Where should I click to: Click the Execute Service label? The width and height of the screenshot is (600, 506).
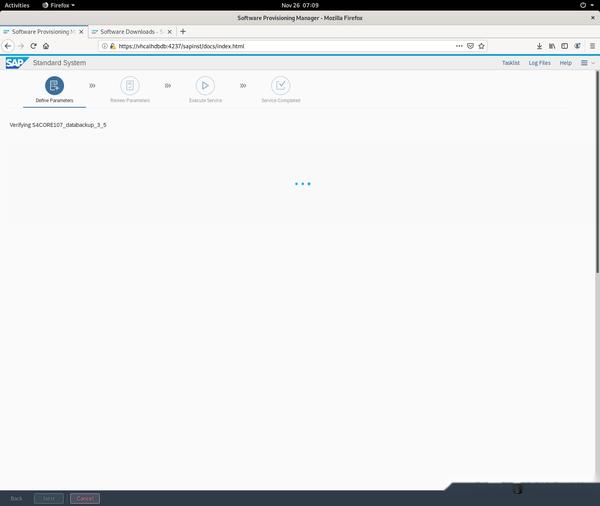(x=205, y=100)
